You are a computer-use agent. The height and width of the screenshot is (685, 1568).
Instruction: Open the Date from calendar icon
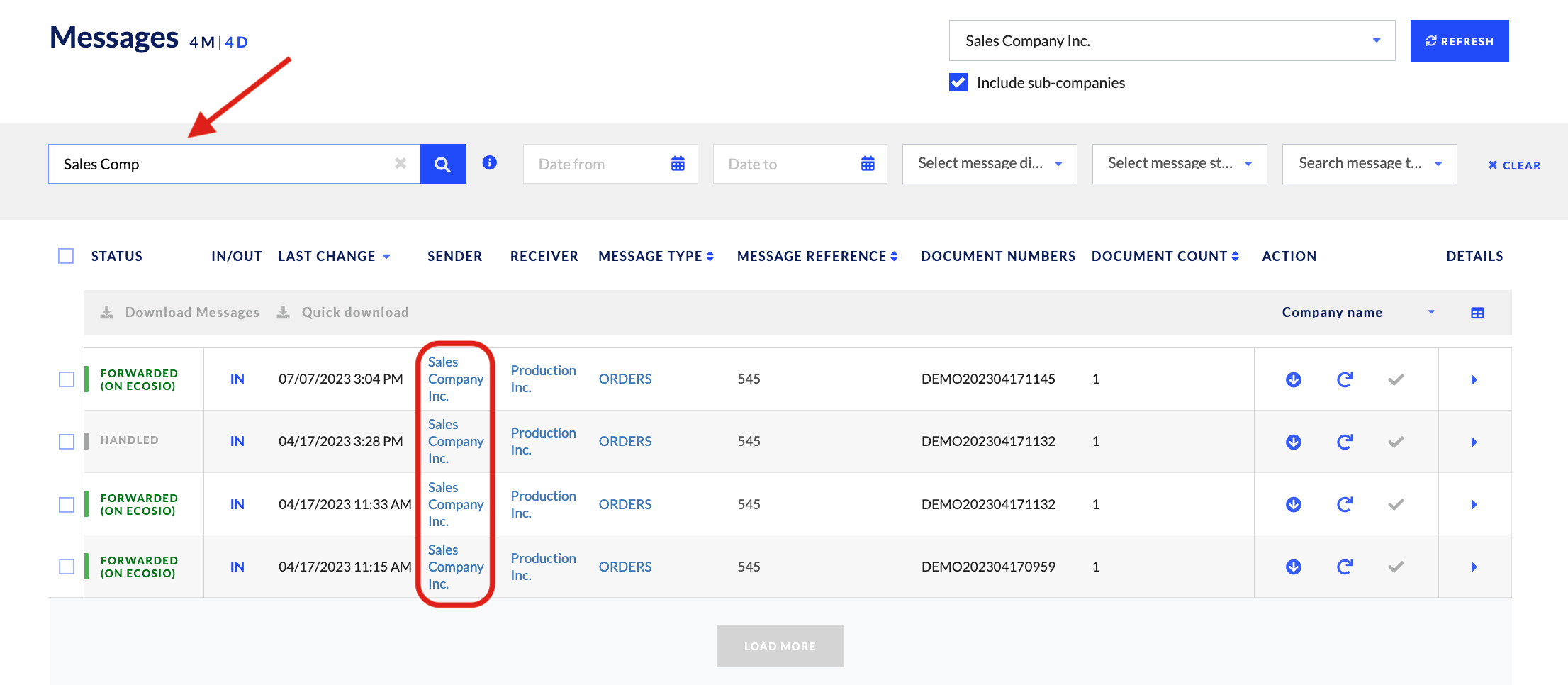(678, 164)
